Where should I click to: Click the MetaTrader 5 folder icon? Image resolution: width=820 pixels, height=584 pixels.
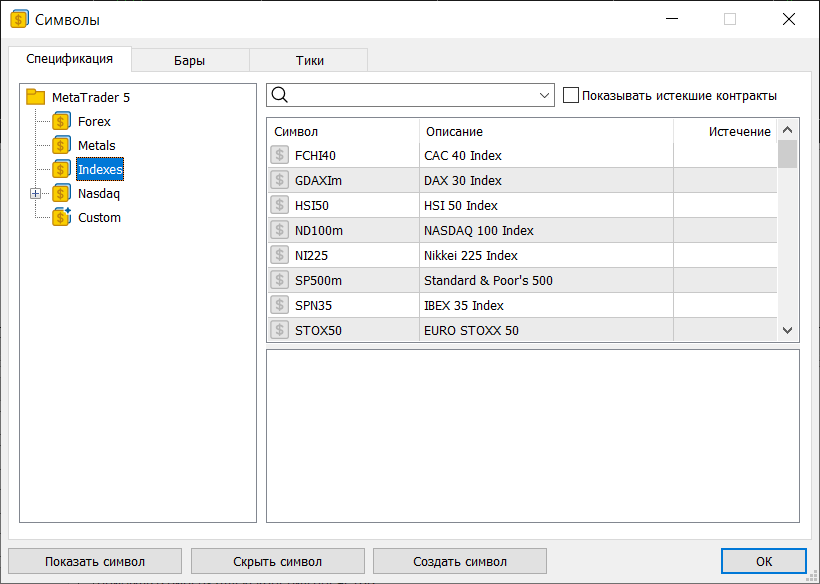(36, 97)
